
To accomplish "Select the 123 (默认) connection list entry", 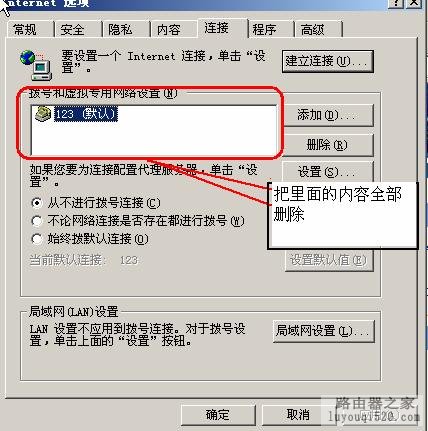I will tap(85, 114).
